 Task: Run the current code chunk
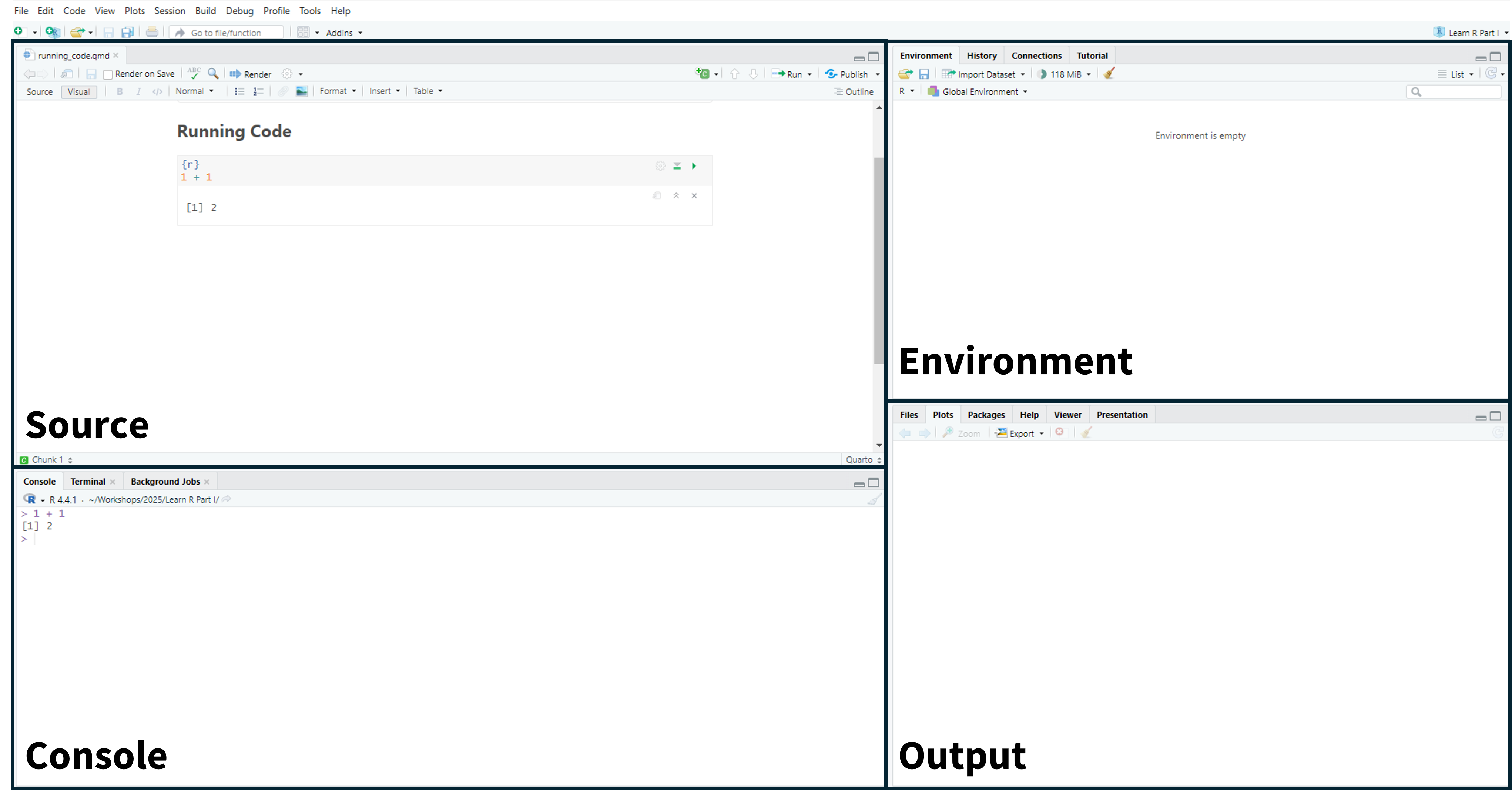pos(694,166)
